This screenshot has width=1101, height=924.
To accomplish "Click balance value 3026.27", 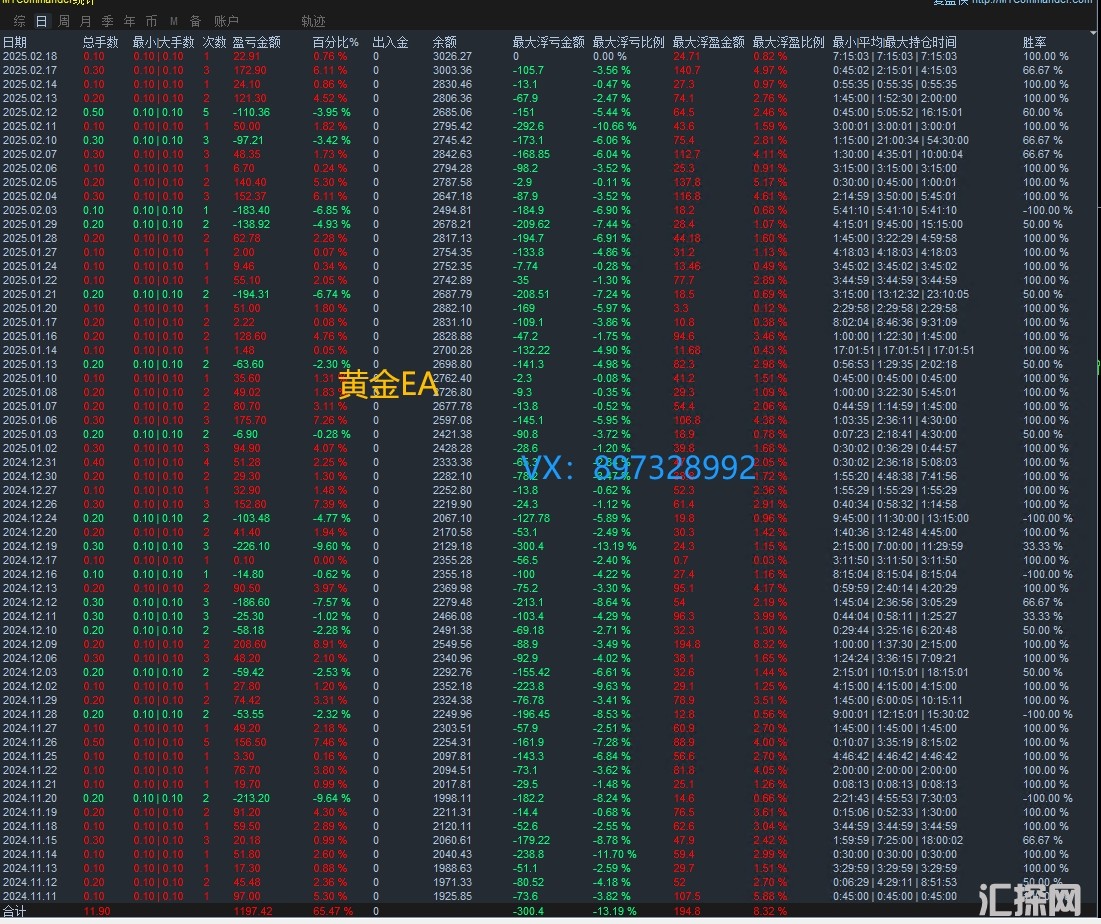I will [452, 56].
